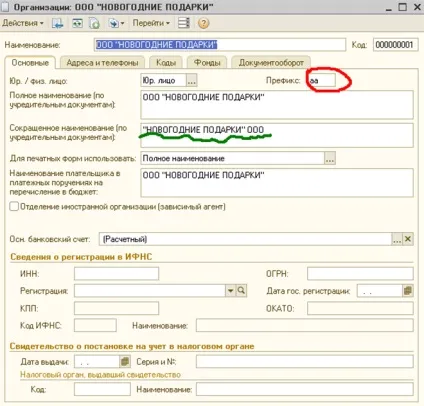Click ellipsis button next to Юр. лицо
Image resolution: width=424 pixels, height=406 pixels.
click(191, 80)
